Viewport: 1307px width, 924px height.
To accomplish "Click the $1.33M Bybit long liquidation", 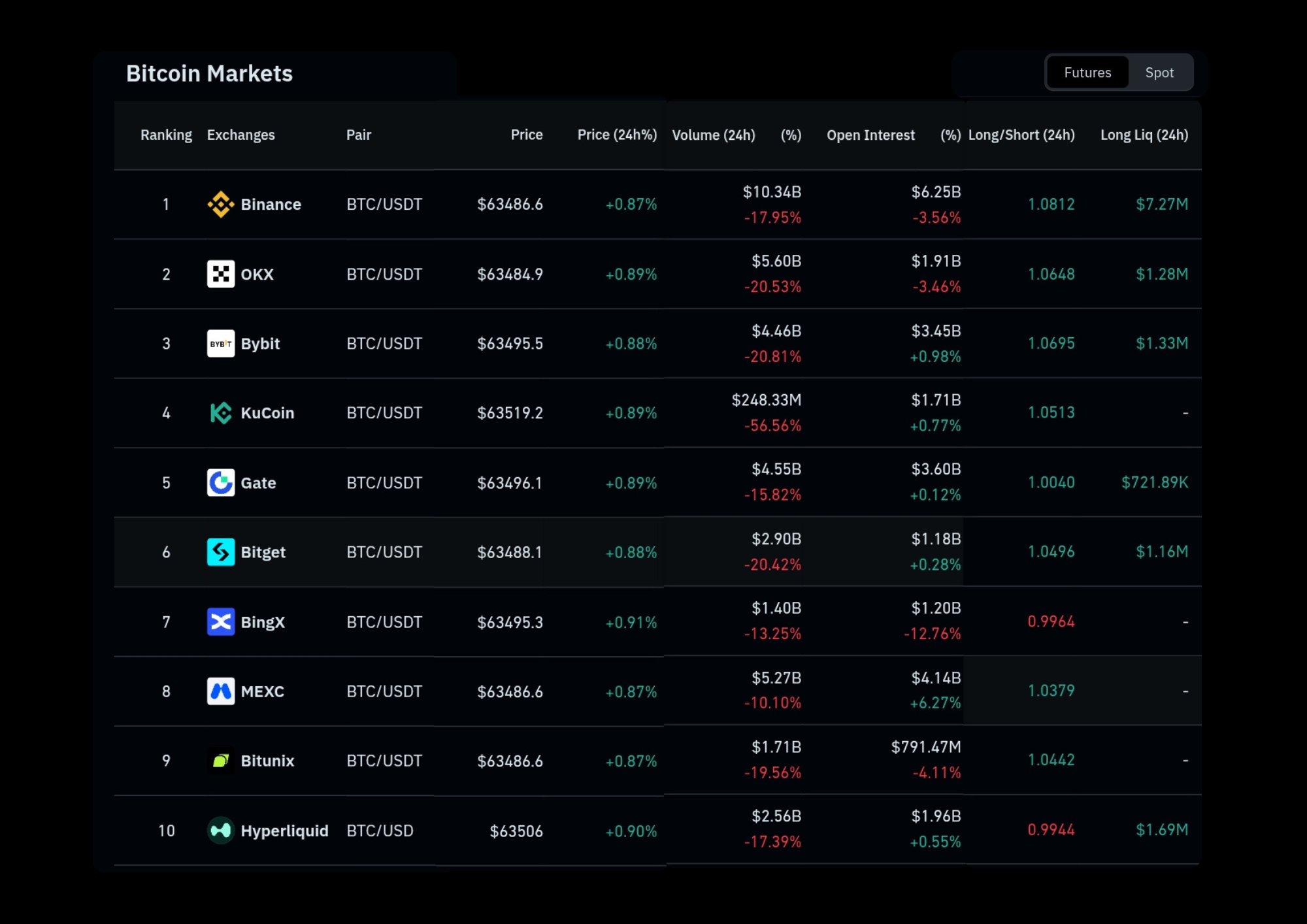I will pos(1162,343).
